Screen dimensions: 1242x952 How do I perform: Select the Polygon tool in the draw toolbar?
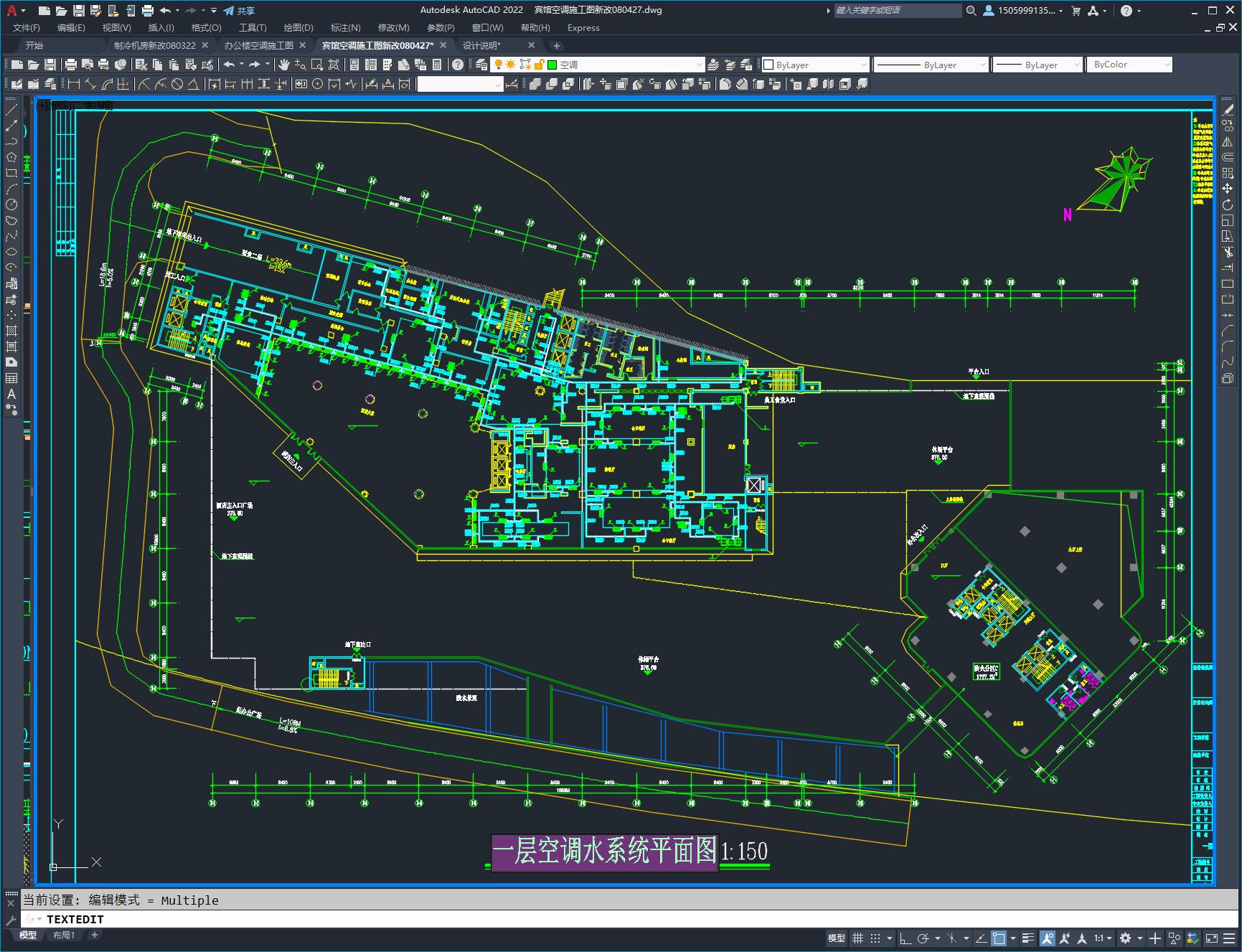click(x=11, y=157)
